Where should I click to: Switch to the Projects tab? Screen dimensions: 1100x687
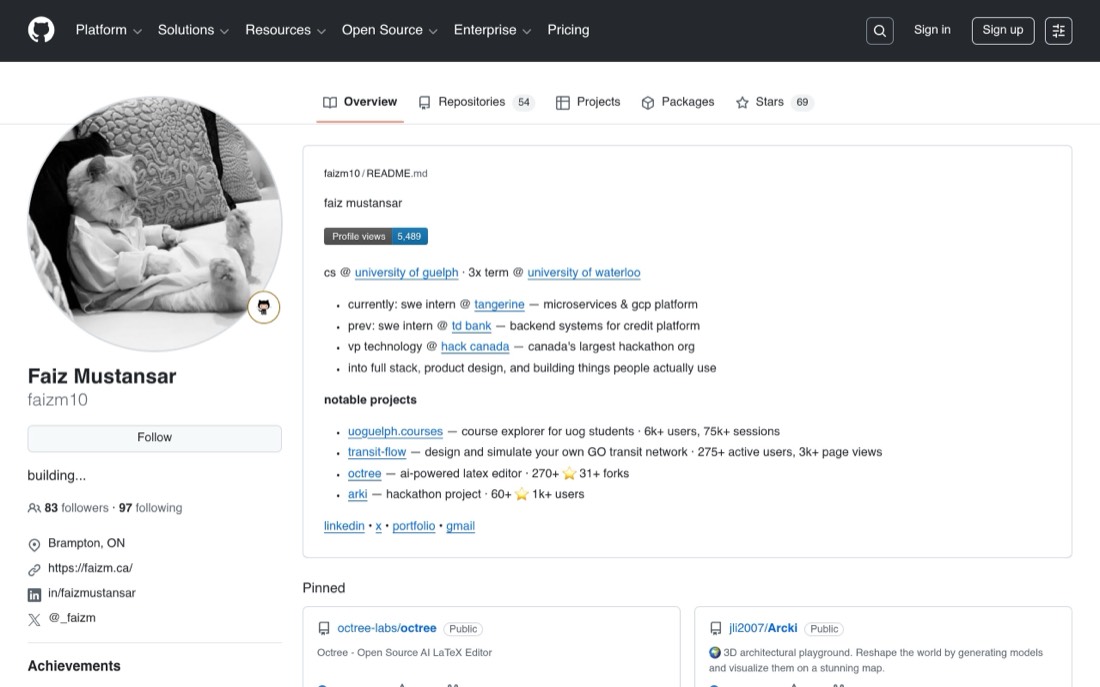coord(588,102)
